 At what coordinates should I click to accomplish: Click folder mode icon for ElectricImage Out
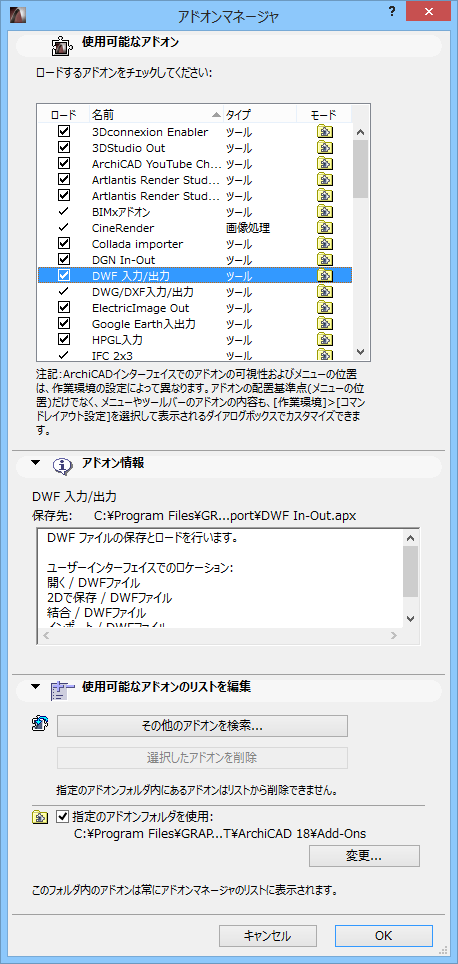[x=325, y=307]
